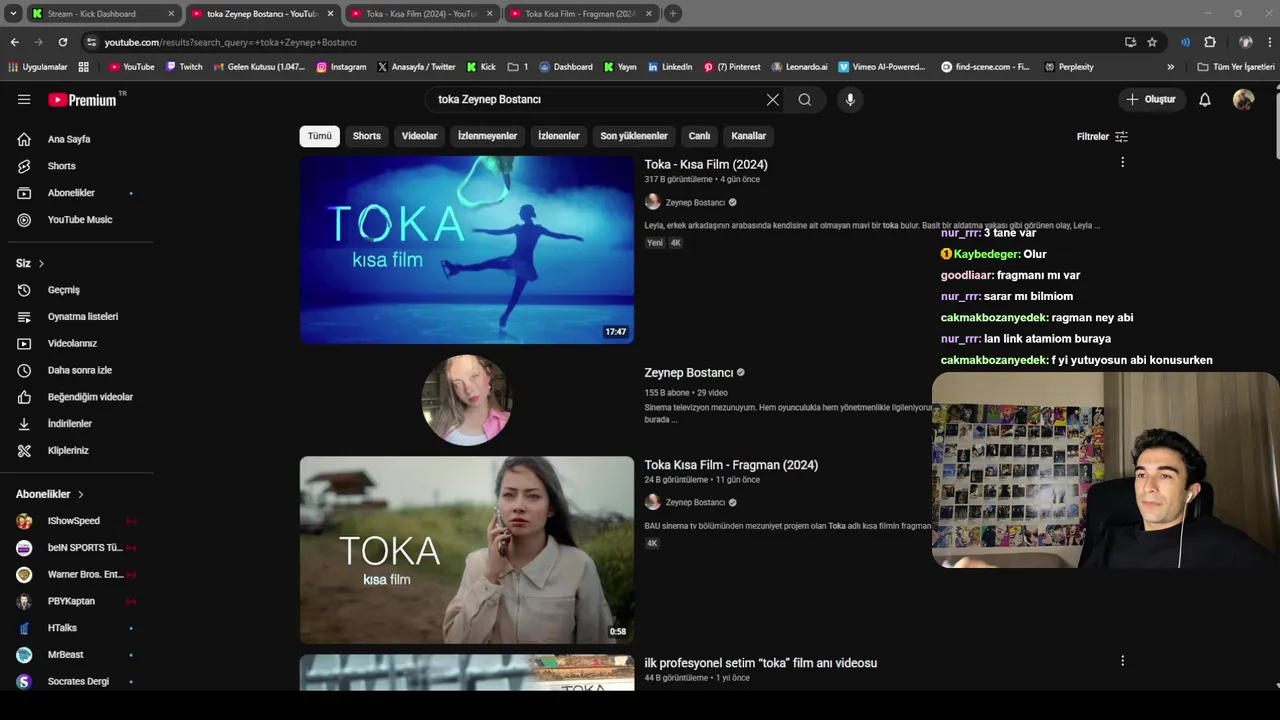Open the Toka Kısa Film - Fragman (2024) title
This screenshot has height=720, width=1280.
click(731, 465)
